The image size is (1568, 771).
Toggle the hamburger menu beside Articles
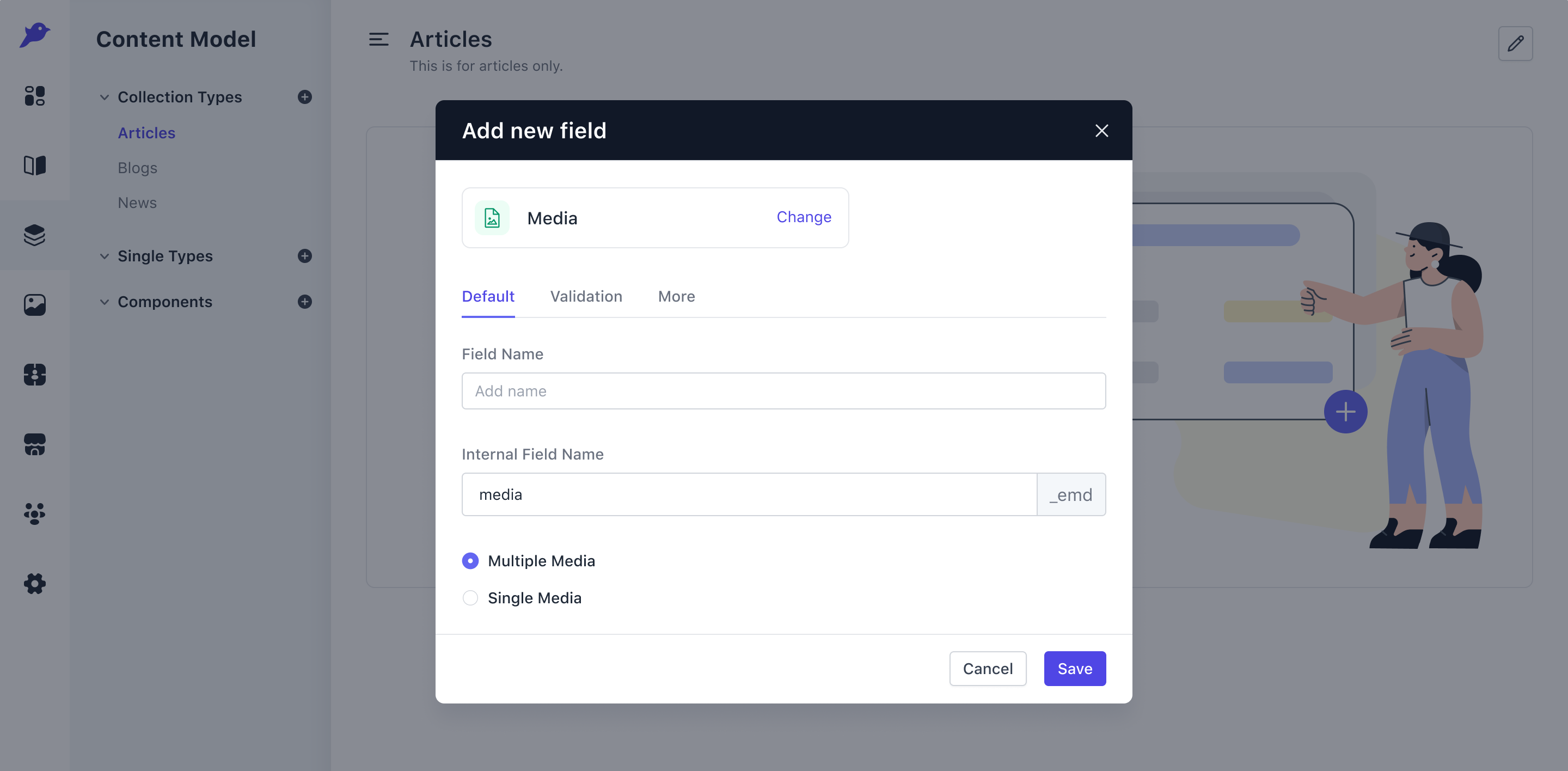378,40
